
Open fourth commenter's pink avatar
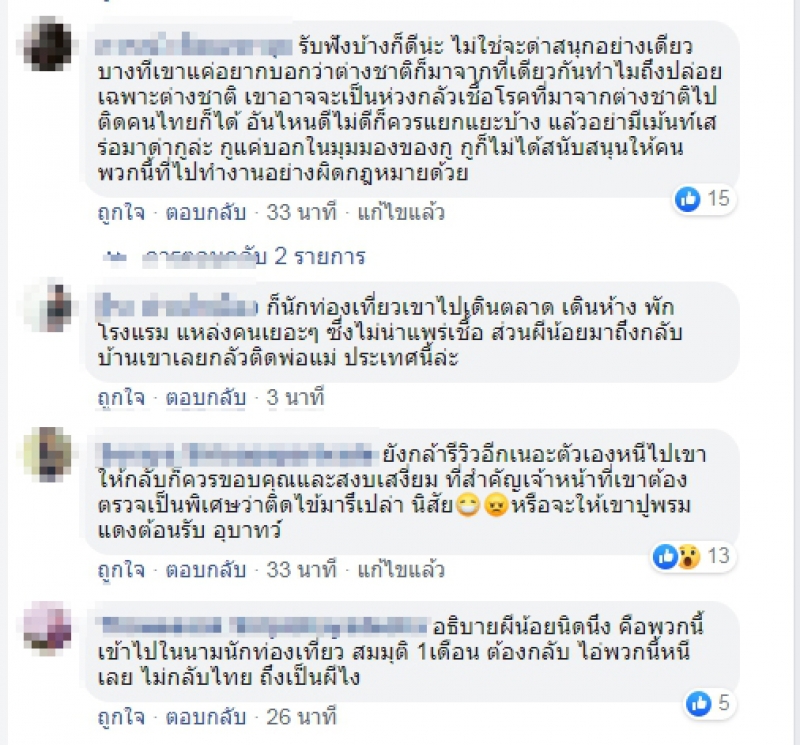pyautogui.click(x=48, y=629)
